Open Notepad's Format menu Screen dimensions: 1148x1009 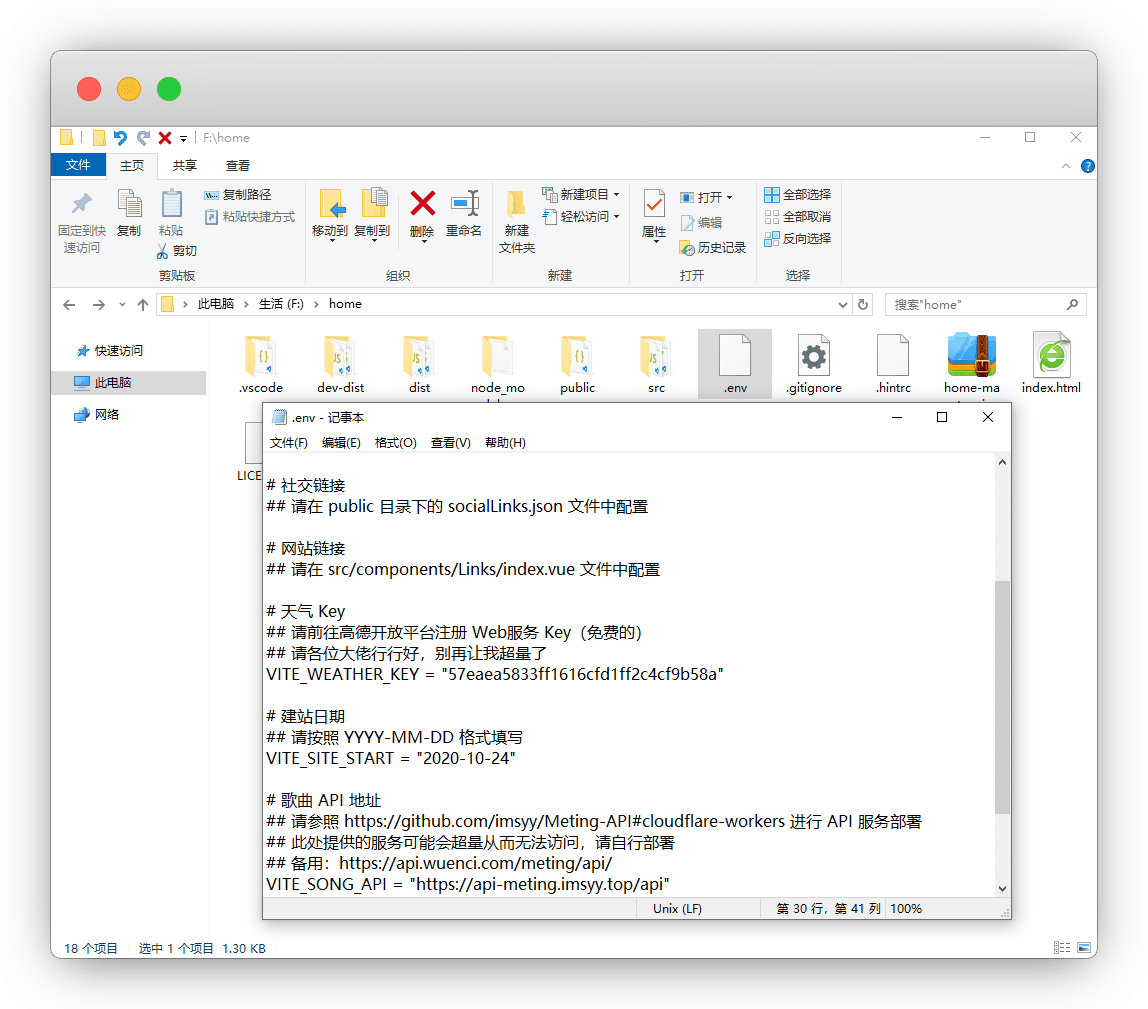tap(395, 443)
